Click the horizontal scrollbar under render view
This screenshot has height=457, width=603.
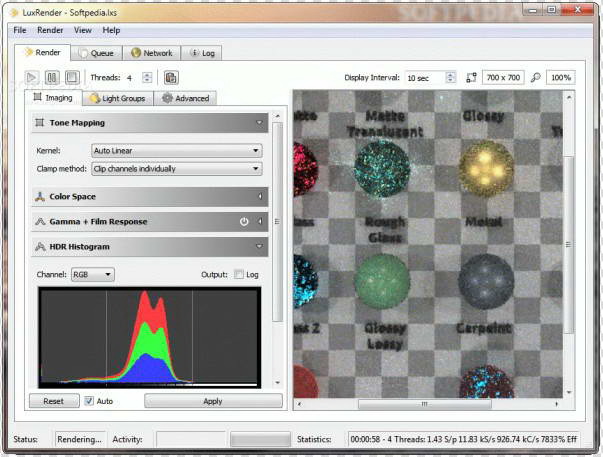[426, 405]
